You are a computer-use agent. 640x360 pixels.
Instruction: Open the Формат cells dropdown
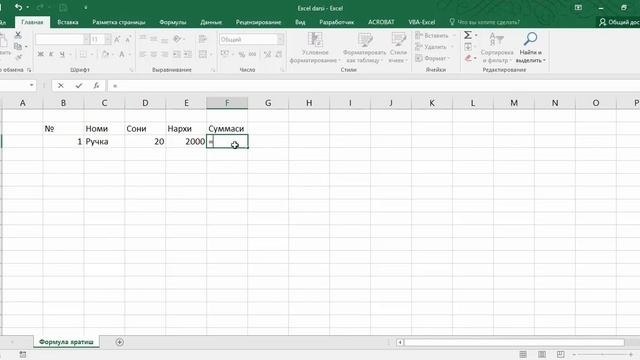tap(432, 58)
